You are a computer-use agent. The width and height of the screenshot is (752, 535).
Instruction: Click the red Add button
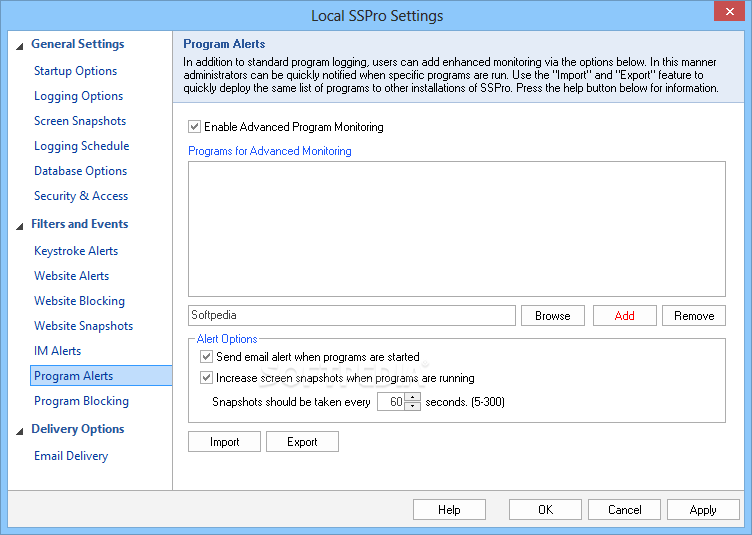point(624,315)
